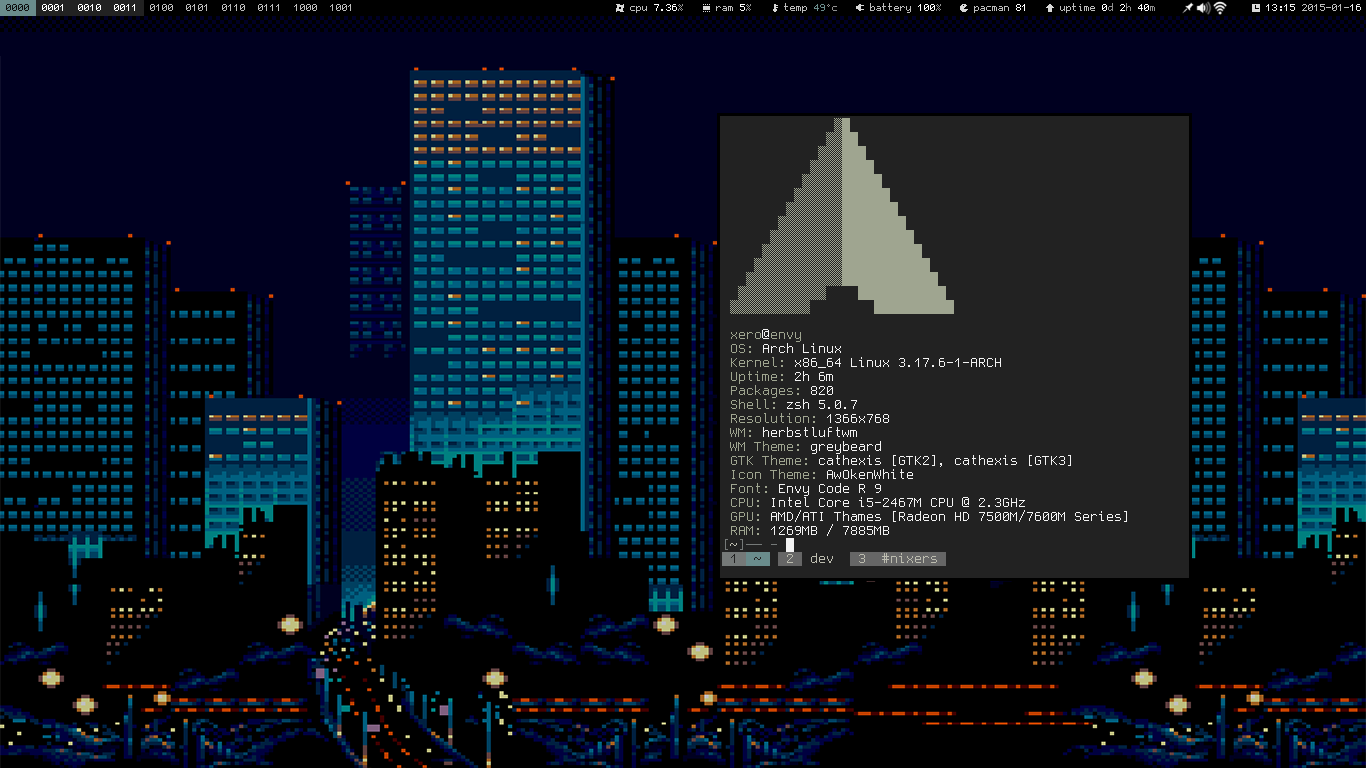1366x768 pixels.
Task: Switch to workspace tag 0001
Action: [53, 8]
